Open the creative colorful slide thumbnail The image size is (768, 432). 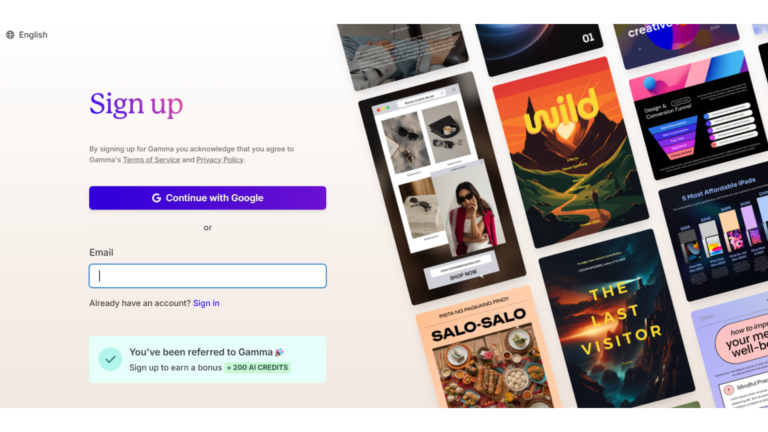click(x=676, y=44)
